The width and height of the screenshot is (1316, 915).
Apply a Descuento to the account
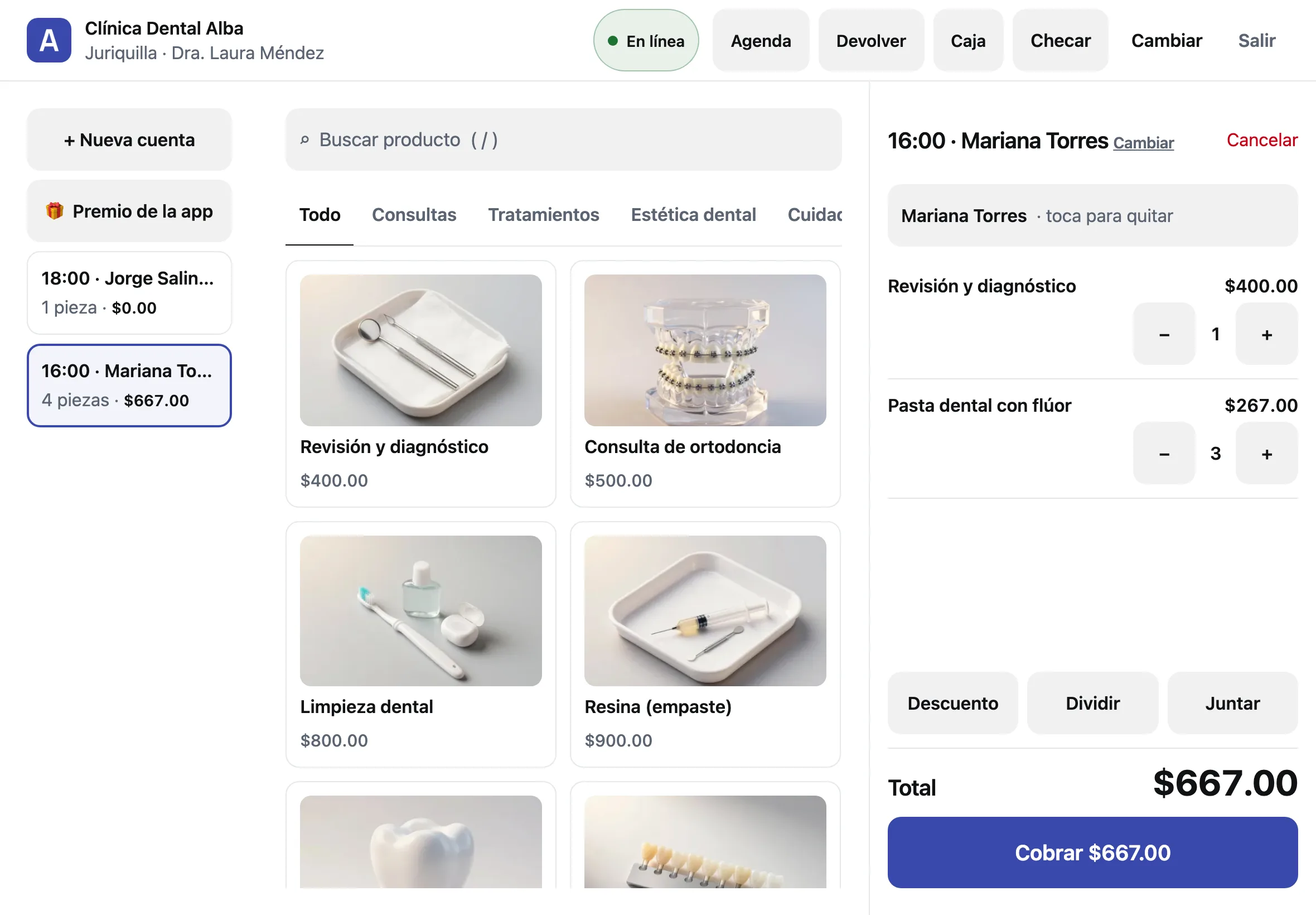click(x=952, y=703)
